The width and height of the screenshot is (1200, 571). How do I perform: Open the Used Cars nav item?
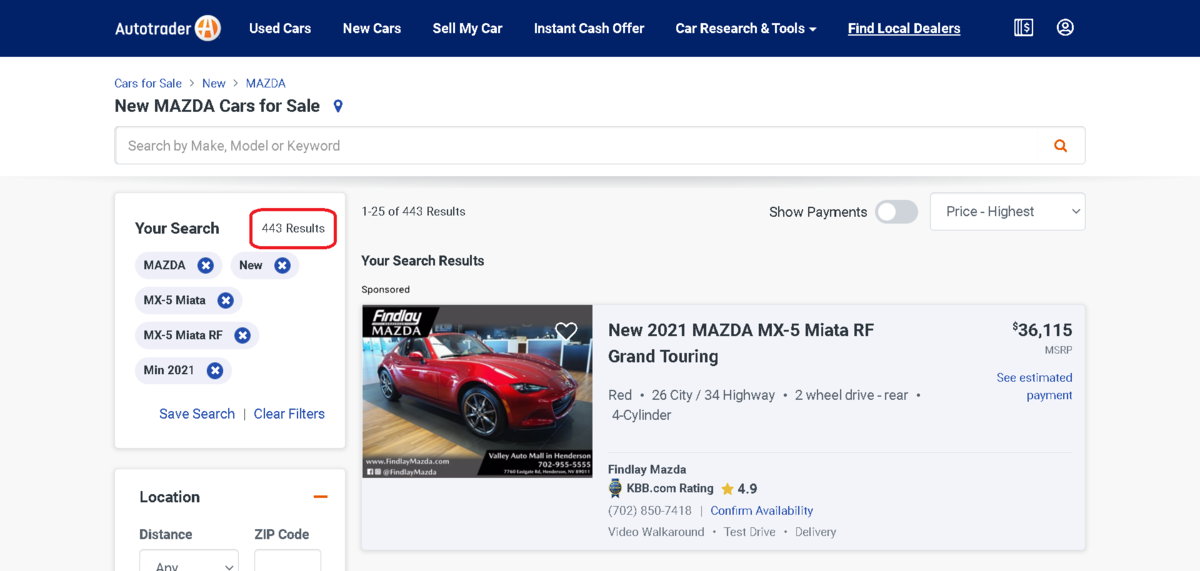pos(280,28)
